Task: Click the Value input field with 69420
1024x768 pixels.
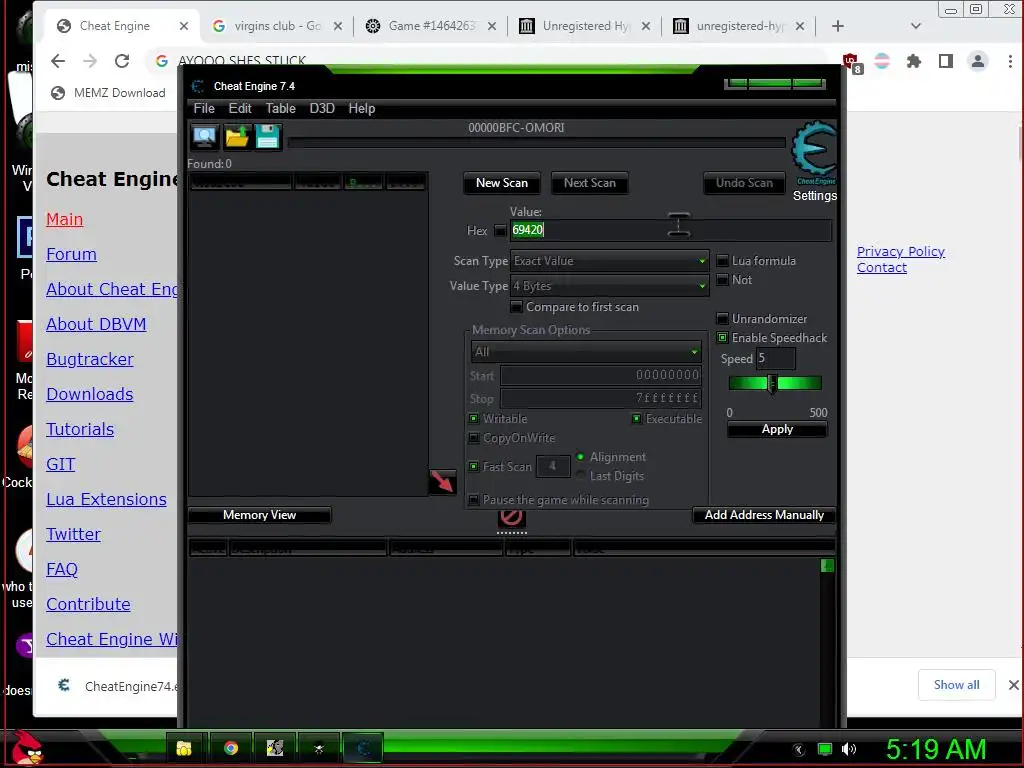Action: 671,230
